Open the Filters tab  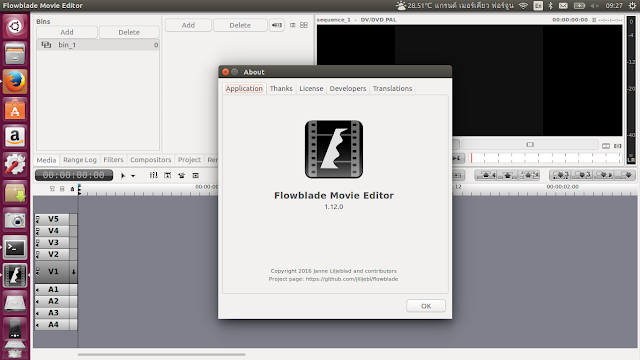(113, 160)
